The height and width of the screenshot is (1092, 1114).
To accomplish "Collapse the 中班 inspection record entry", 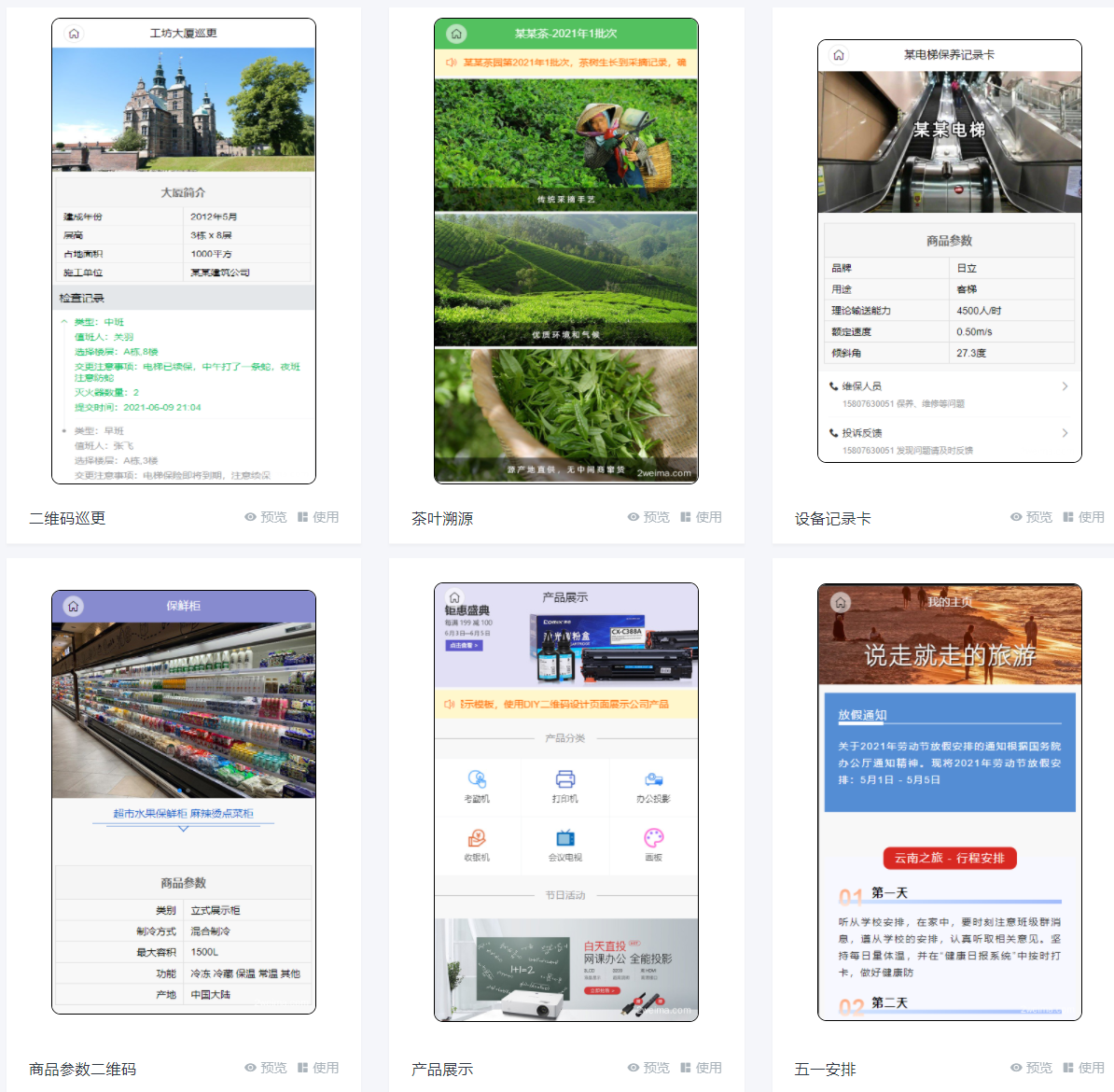I will pos(64,322).
